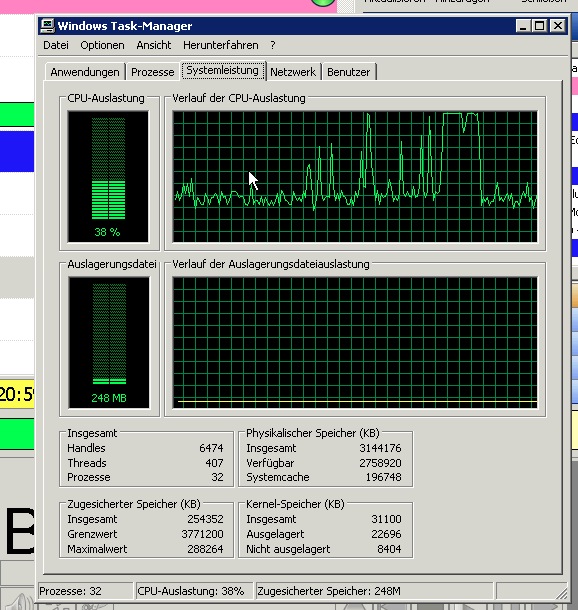This screenshot has height=610, width=578.
Task: Switch to the Anwendungen tab
Action: 85,72
